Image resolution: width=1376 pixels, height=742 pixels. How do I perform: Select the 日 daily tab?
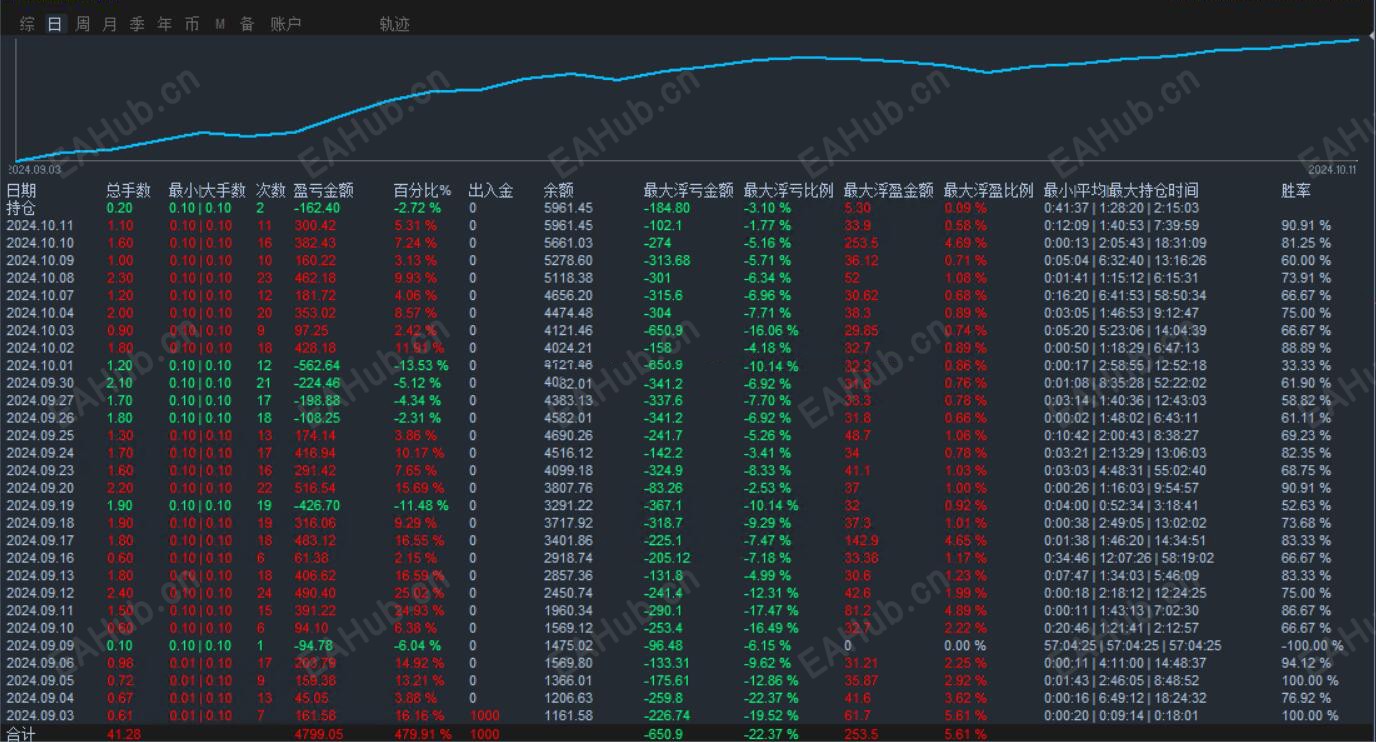(55, 24)
